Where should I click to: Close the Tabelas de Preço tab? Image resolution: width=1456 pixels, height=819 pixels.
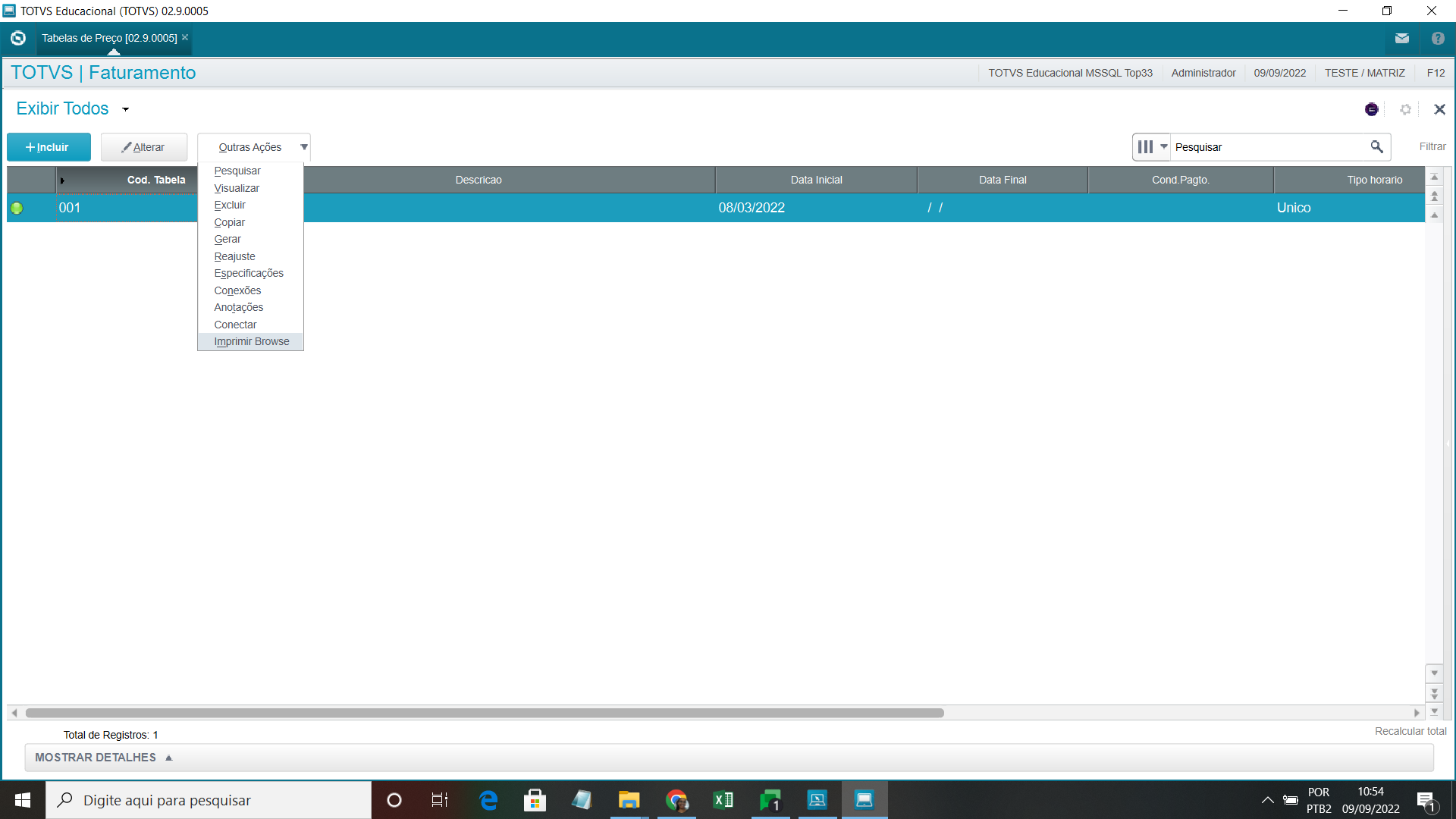[184, 37]
